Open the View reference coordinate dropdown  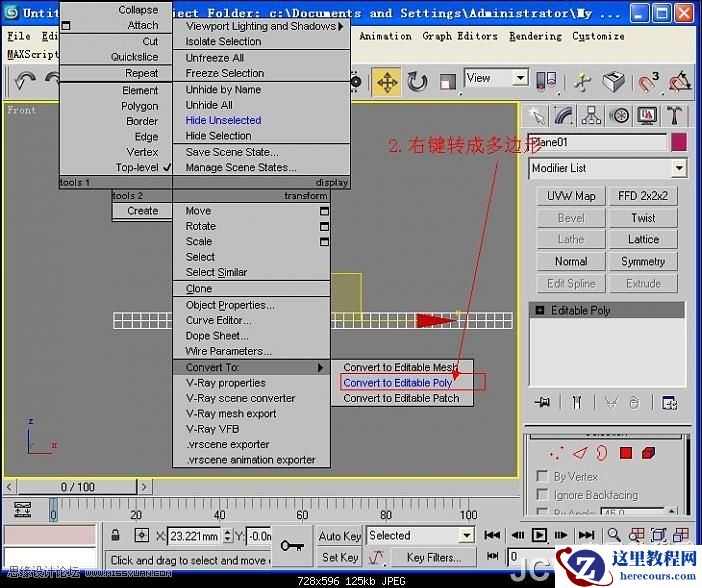point(497,78)
